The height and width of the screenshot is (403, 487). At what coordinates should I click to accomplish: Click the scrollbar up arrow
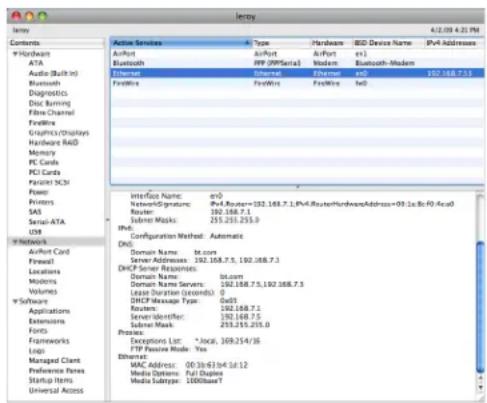tap(480, 378)
